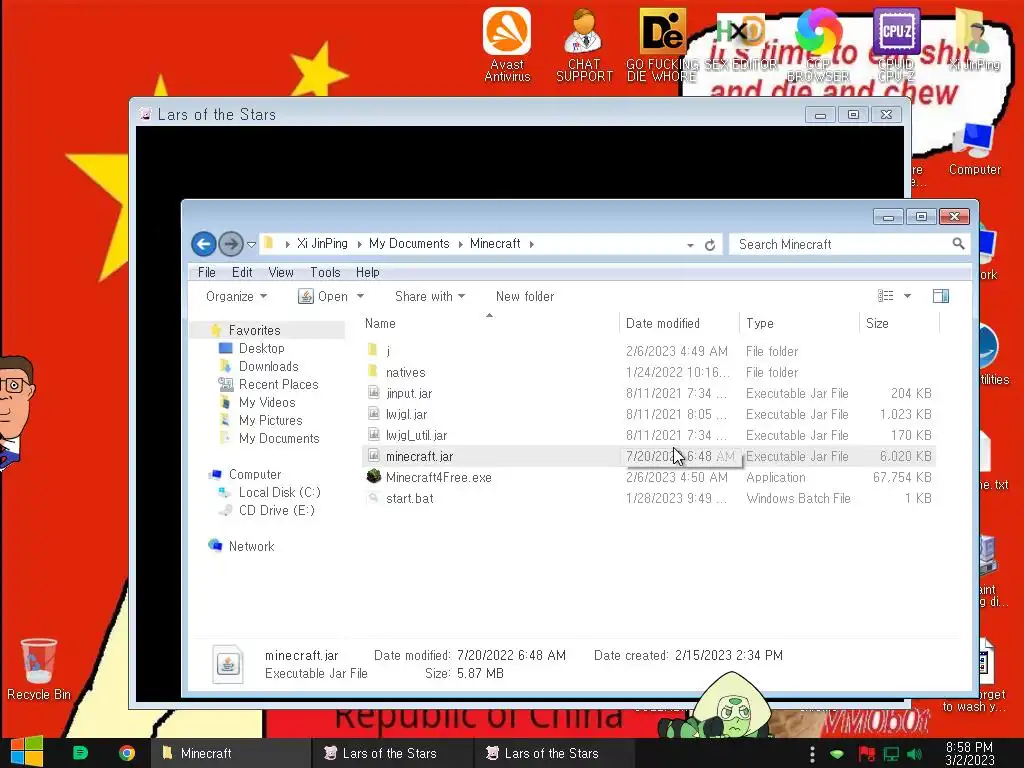1024x768 pixels.
Task: Open the File menu
Action: click(x=206, y=272)
